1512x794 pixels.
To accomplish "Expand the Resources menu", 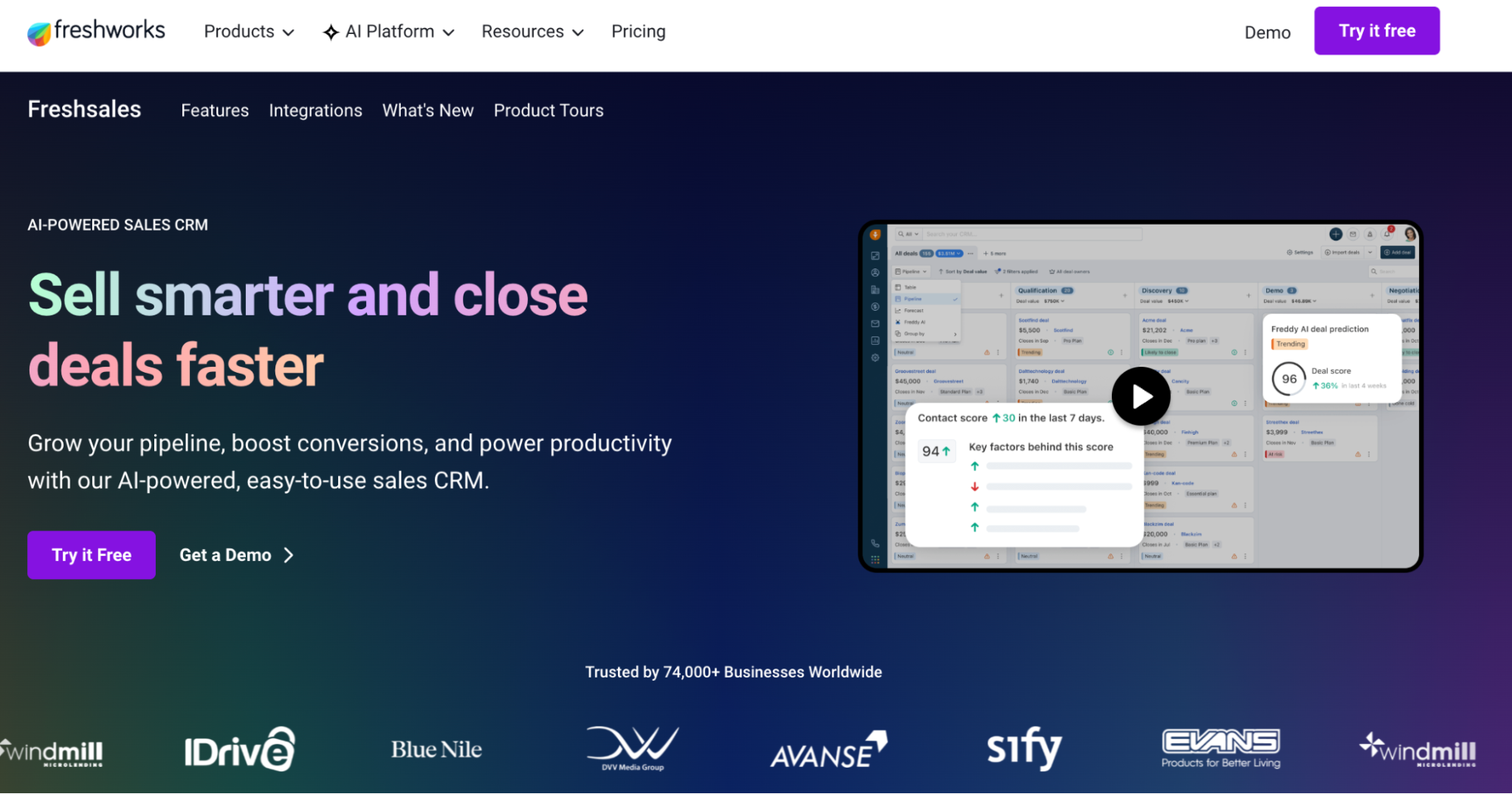I will click(x=533, y=32).
